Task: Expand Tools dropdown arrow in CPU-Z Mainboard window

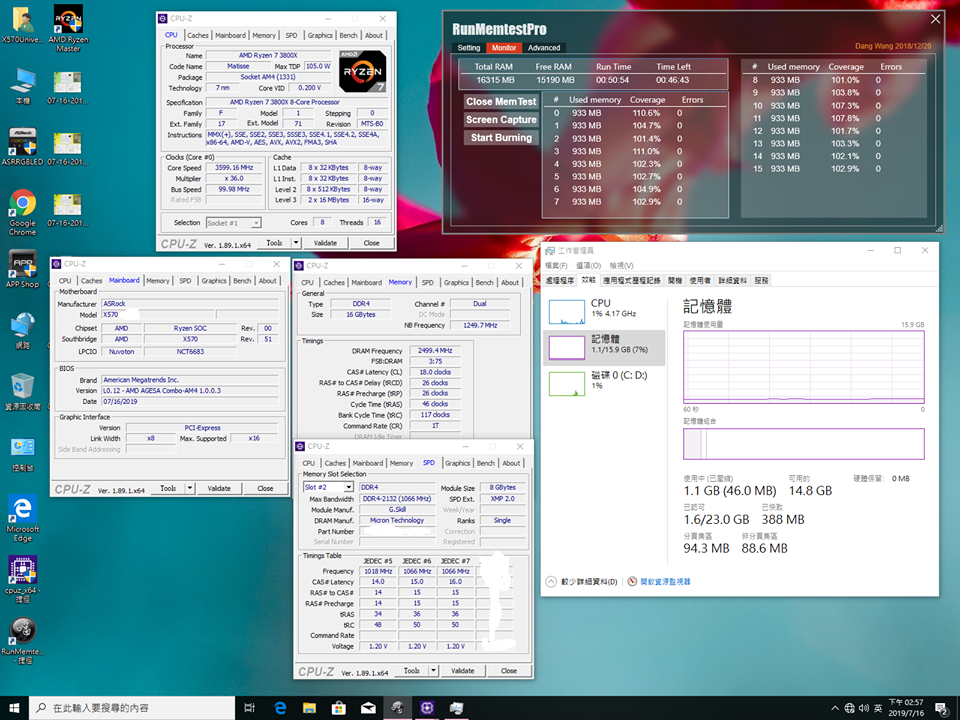Action: 190,489
